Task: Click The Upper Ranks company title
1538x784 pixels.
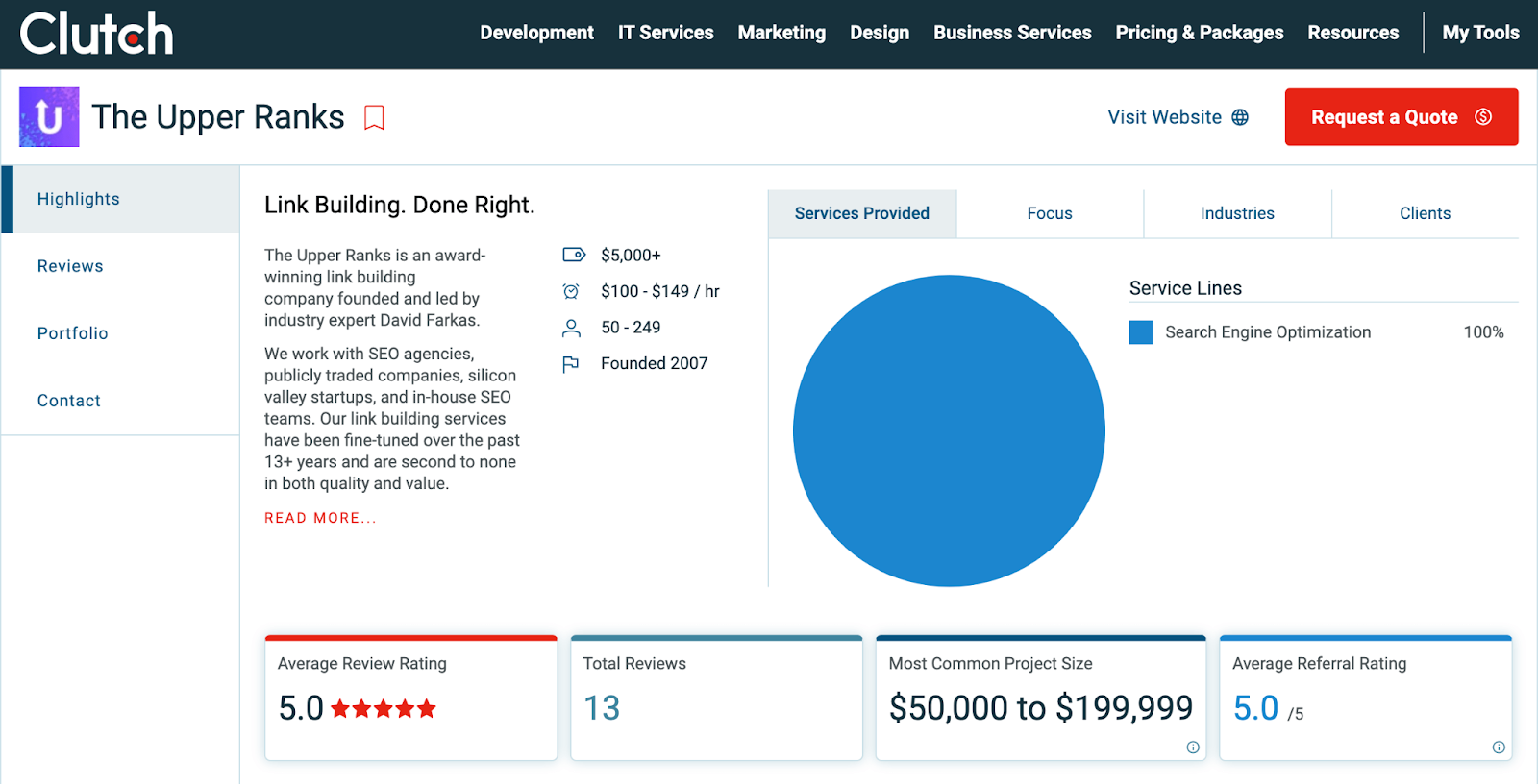Action: click(218, 117)
